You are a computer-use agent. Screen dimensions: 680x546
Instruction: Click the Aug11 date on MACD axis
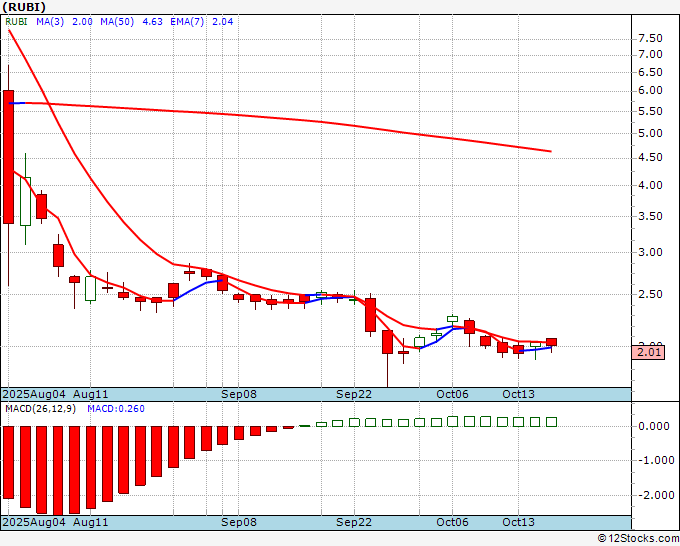[90, 523]
